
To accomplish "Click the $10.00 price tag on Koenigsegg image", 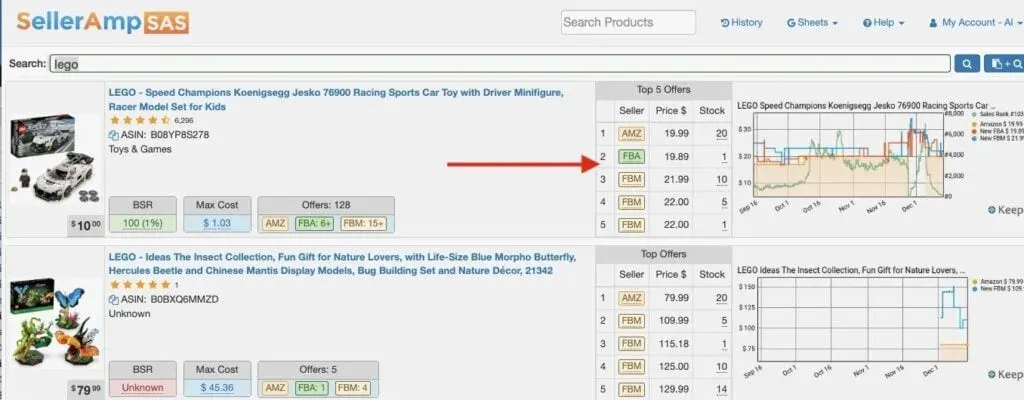I will tap(86, 226).
